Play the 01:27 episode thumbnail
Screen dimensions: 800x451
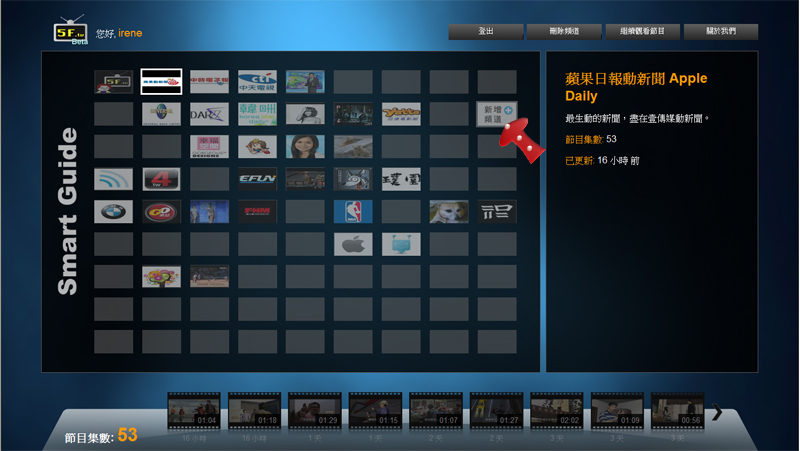coord(496,411)
